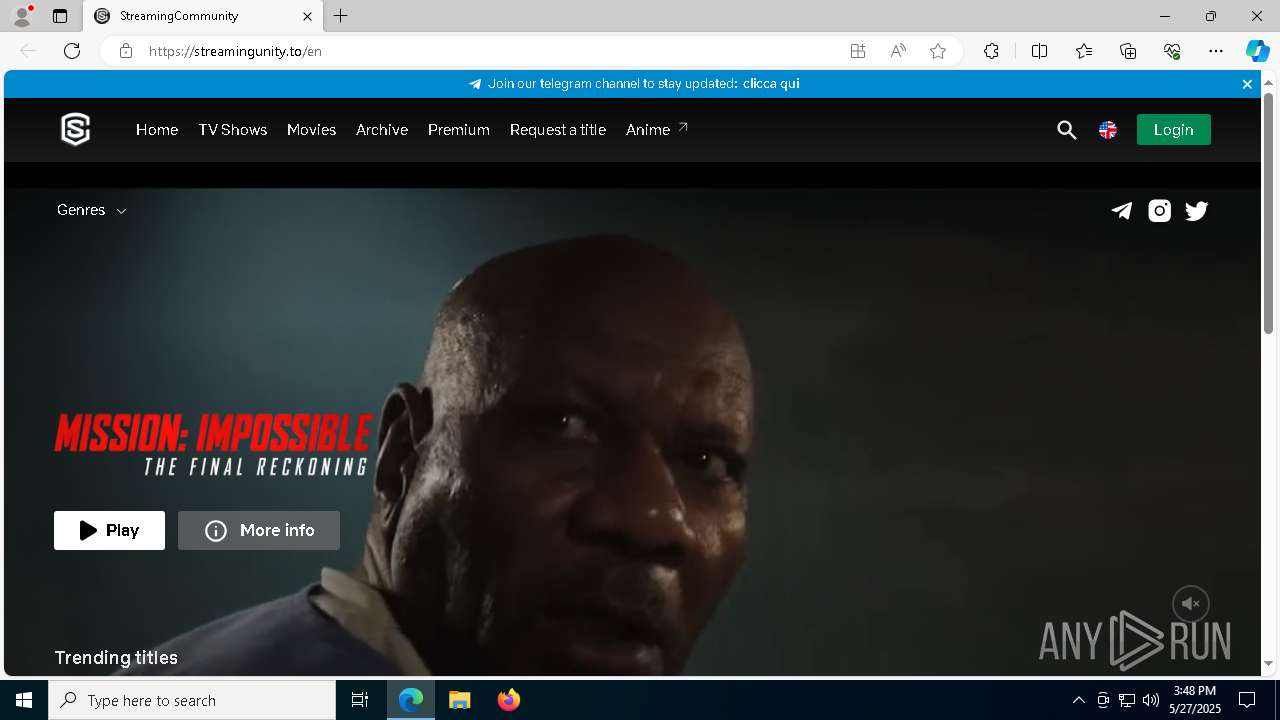Add this page to favorites star

[x=938, y=51]
